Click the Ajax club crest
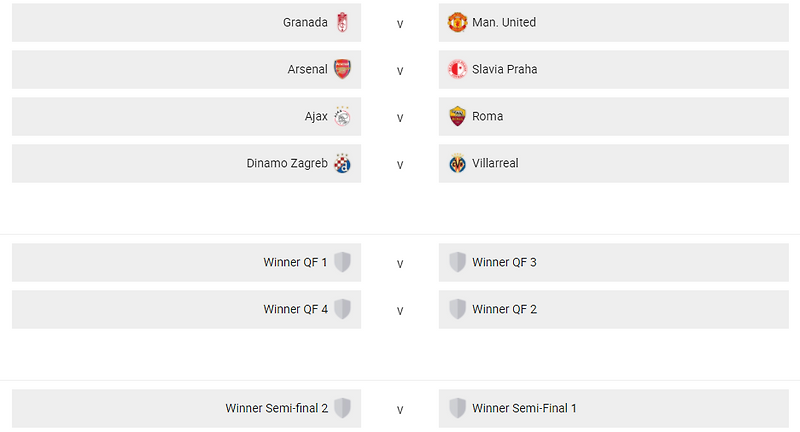 [x=342, y=116]
